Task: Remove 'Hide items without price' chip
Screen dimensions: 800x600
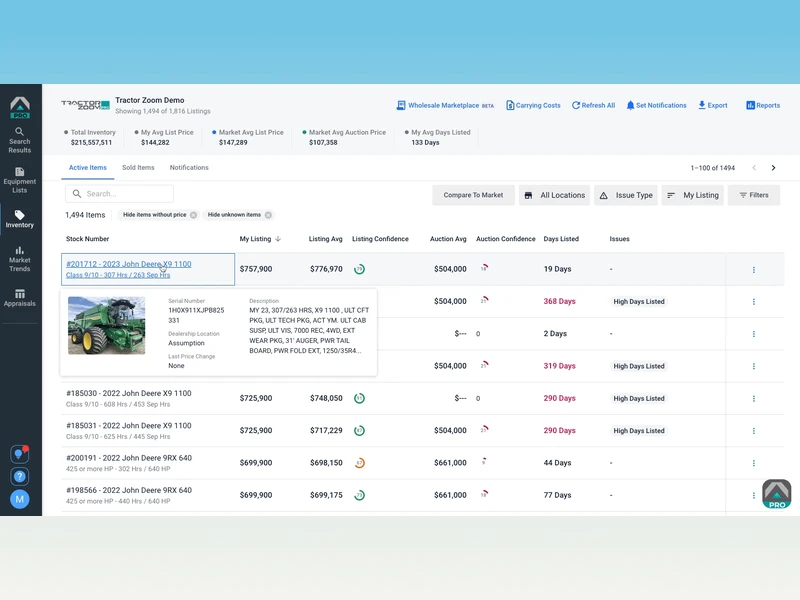Action: click(x=193, y=215)
